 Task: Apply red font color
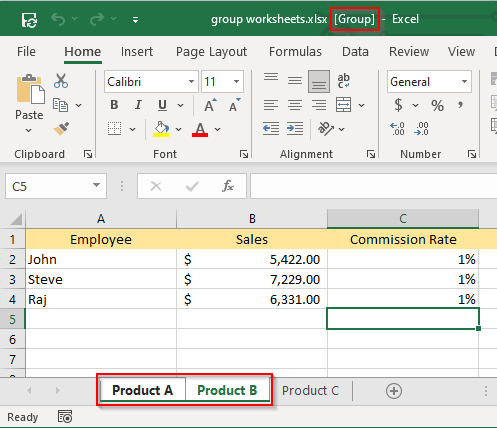pos(200,129)
